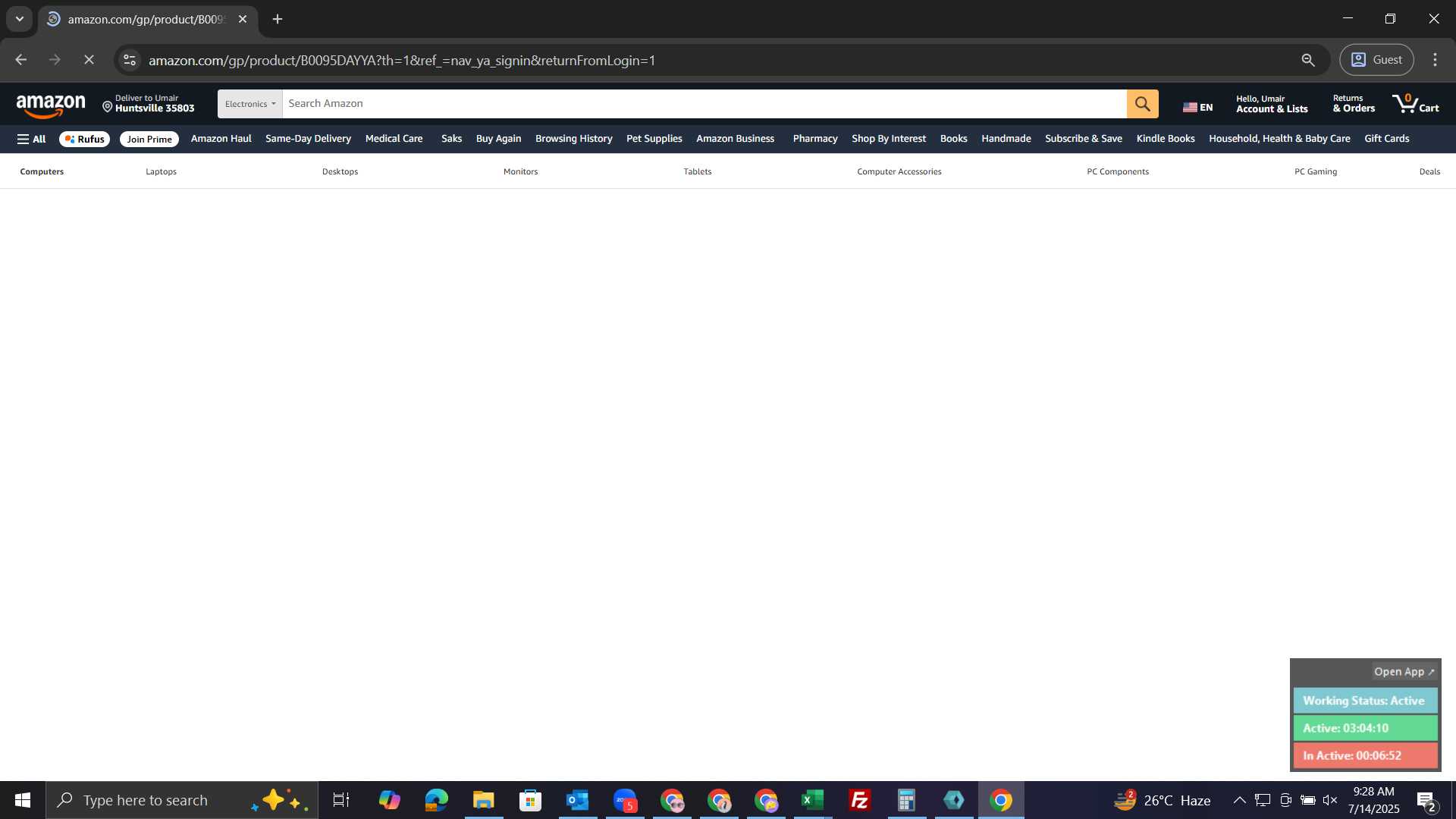Viewport: 1456px width, 819px height.
Task: Stop page loading in browser toolbar
Action: tap(89, 60)
